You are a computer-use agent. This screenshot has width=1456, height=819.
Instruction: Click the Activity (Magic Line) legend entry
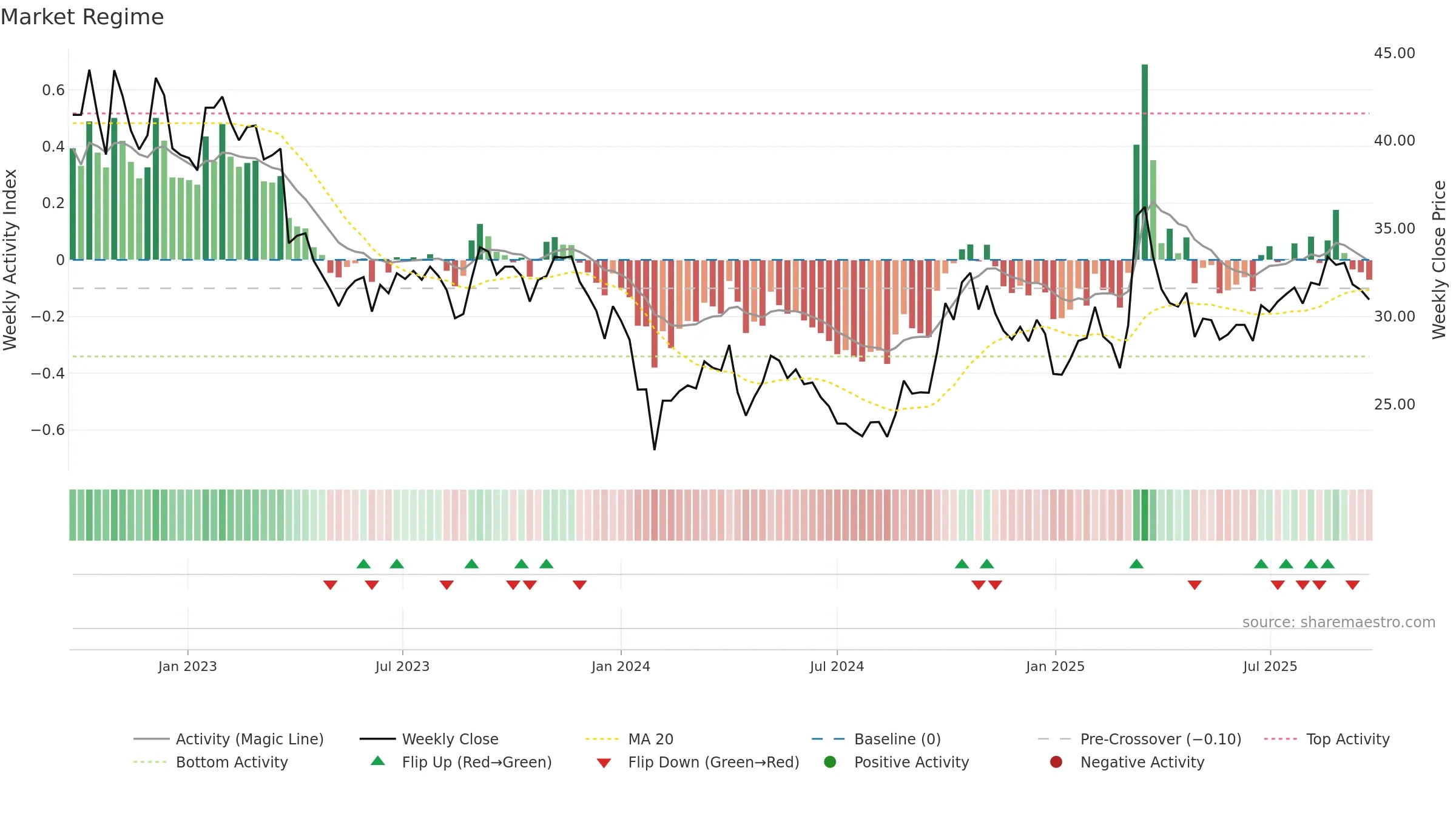pyautogui.click(x=229, y=739)
